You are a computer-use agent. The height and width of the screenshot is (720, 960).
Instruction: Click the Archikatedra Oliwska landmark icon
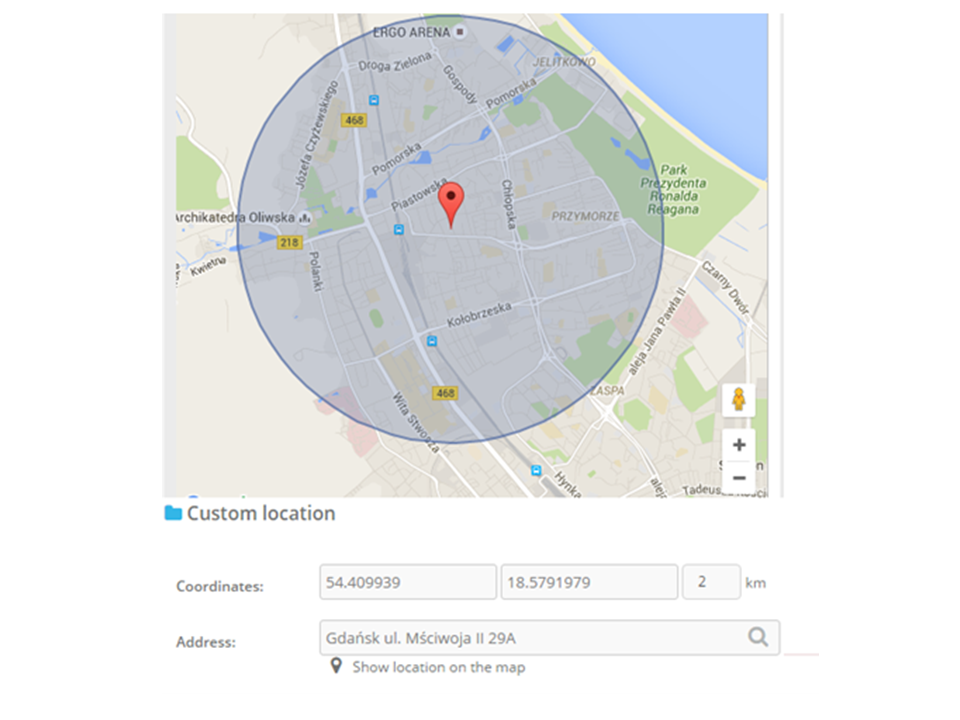click(x=305, y=217)
